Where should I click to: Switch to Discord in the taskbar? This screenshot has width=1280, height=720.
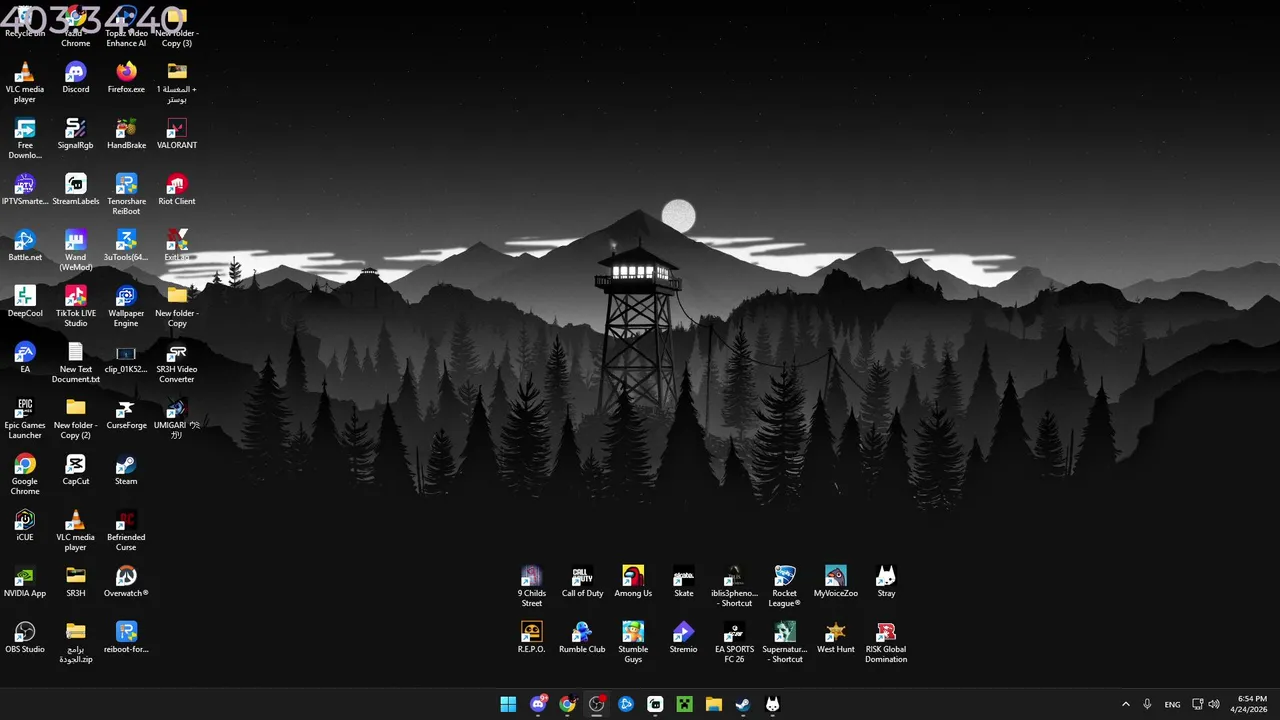(538, 704)
